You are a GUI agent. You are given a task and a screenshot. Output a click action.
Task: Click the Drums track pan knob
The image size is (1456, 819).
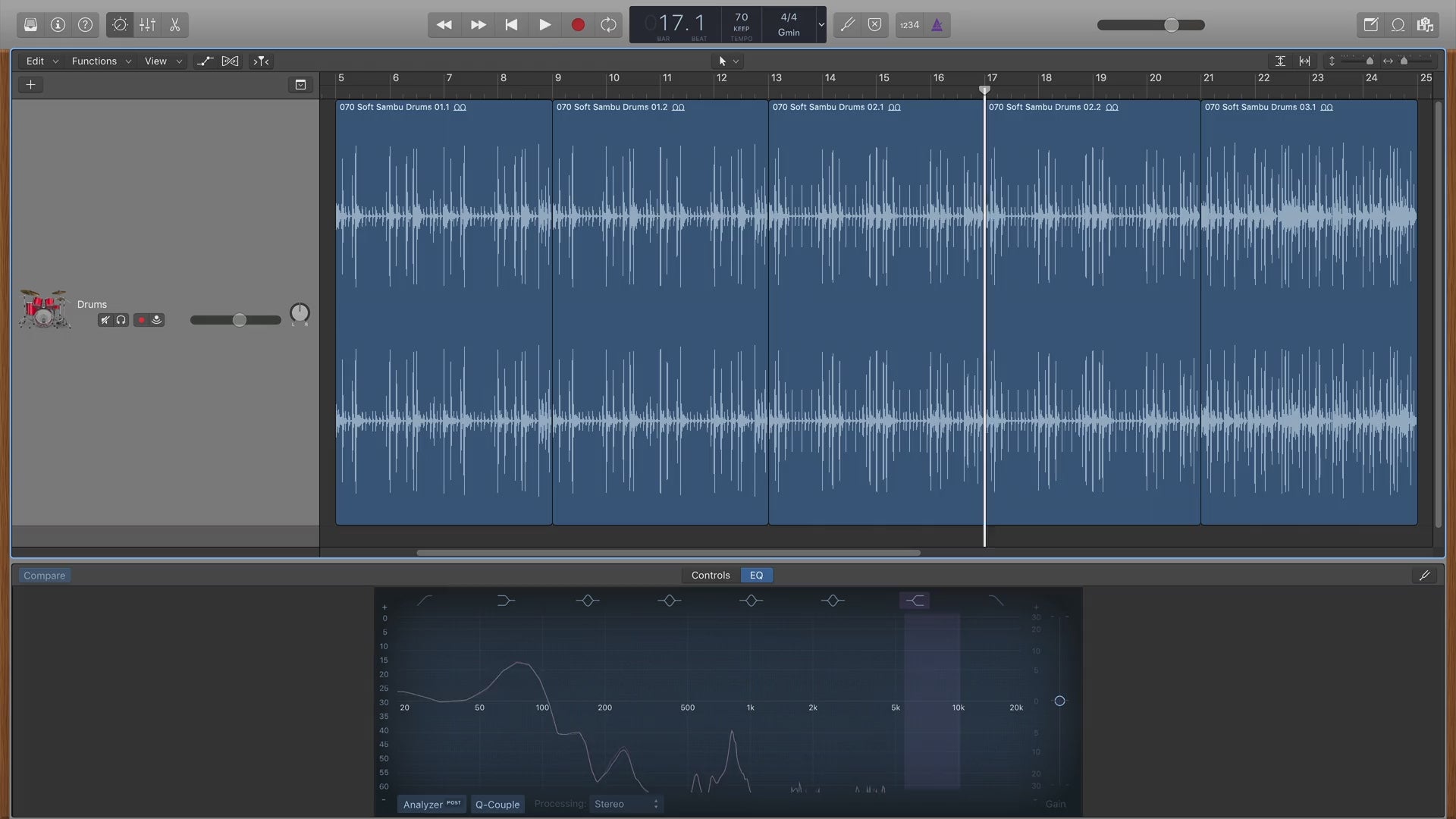(300, 313)
